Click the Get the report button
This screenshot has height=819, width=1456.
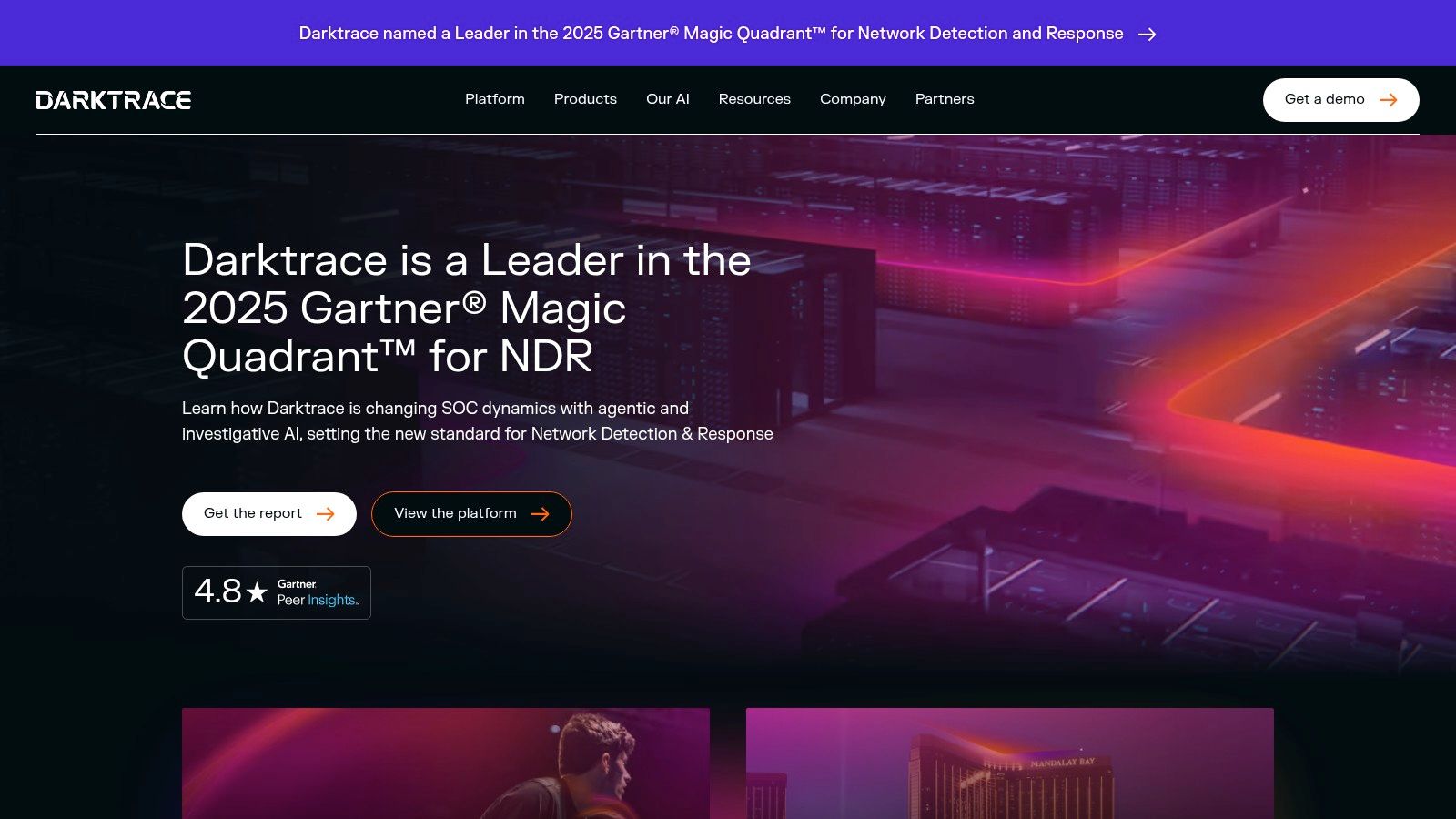coord(254,514)
